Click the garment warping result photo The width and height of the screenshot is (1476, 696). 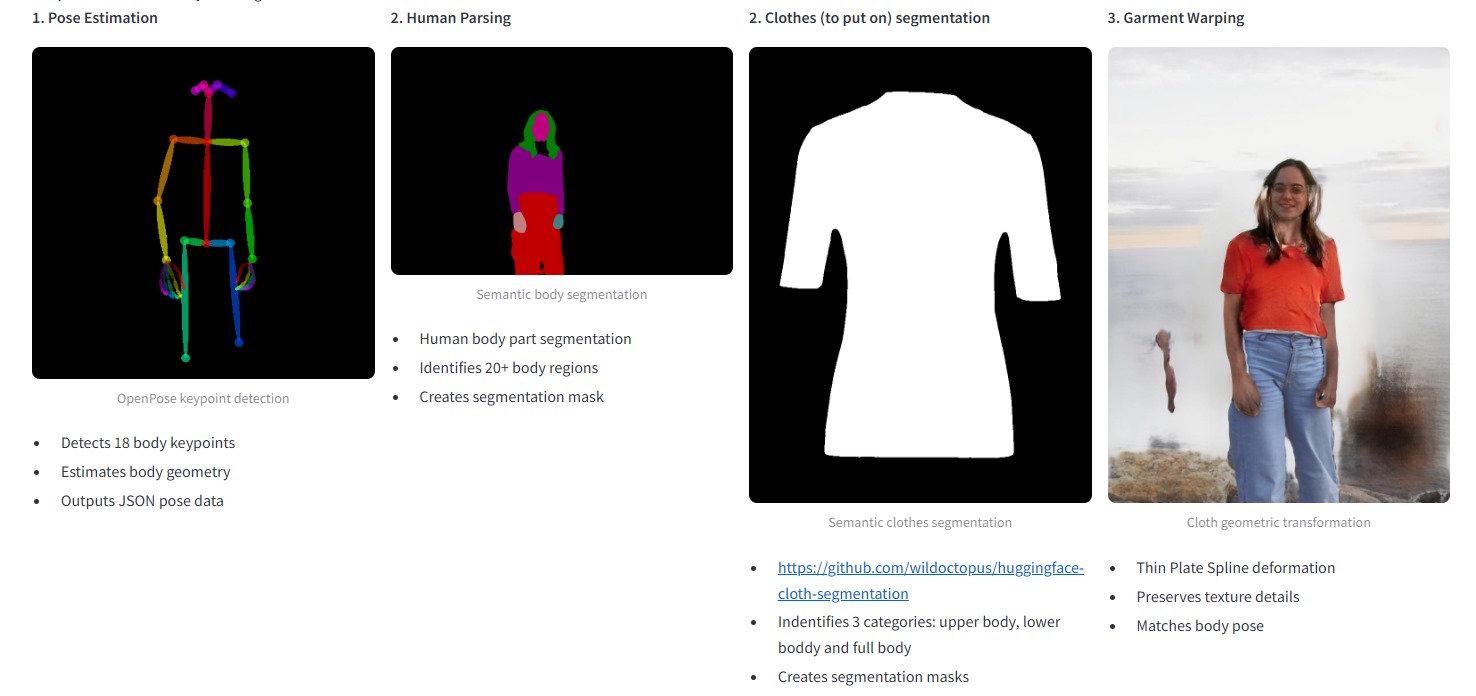(x=1279, y=275)
